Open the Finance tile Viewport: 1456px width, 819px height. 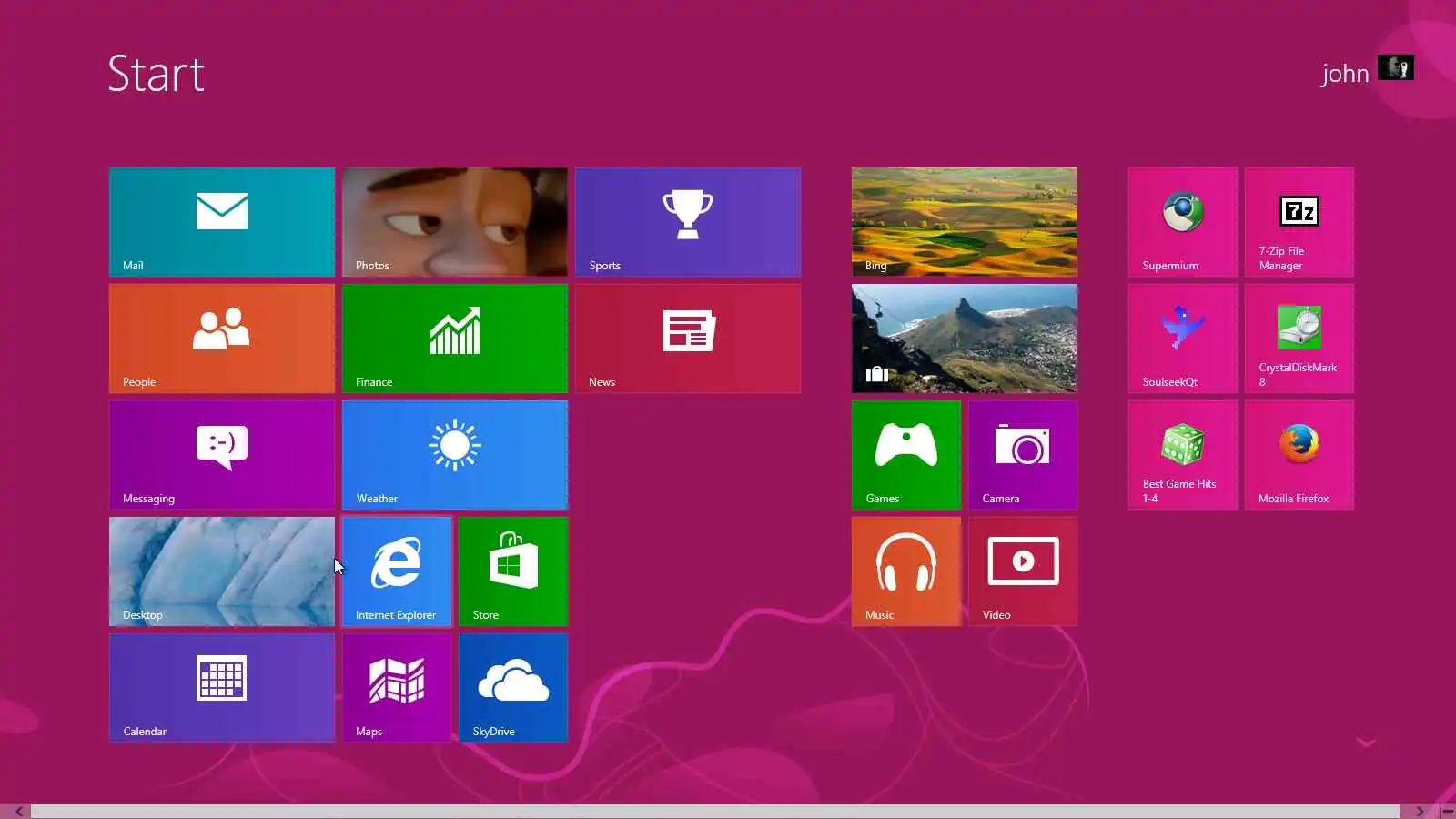click(x=455, y=339)
